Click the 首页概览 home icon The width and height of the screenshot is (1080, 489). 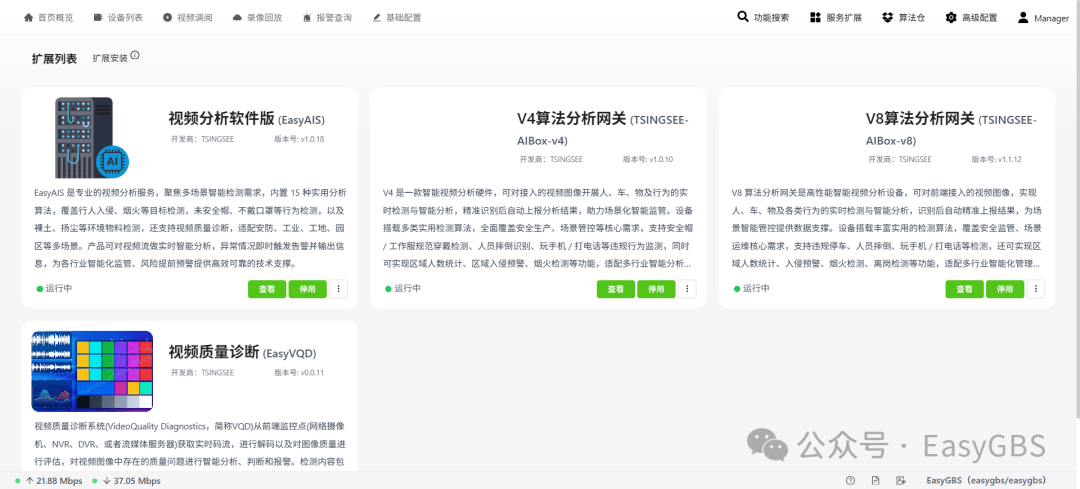pyautogui.click(x=28, y=18)
